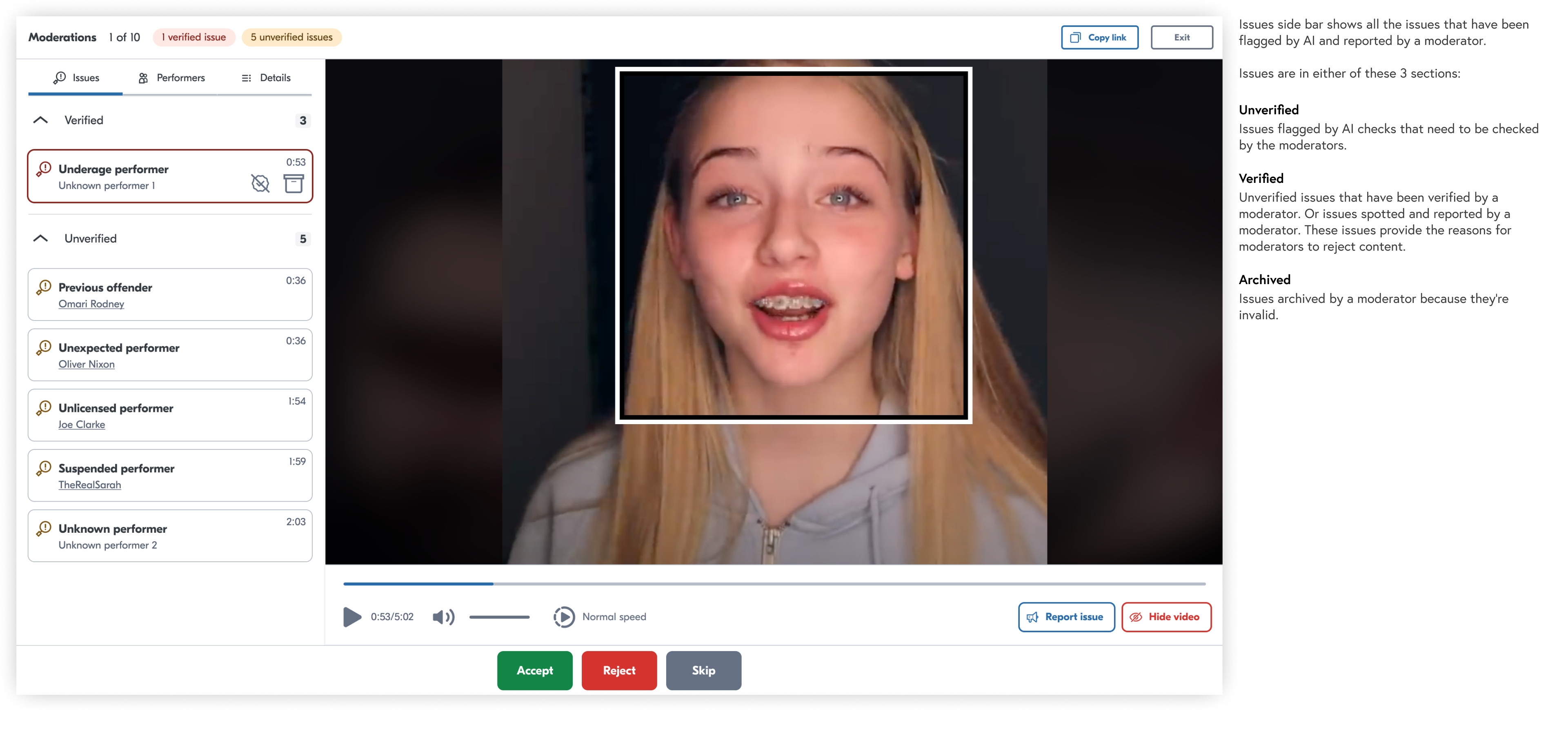Click the Report issue button
Image resolution: width=1568 pixels, height=734 pixels.
1066,616
